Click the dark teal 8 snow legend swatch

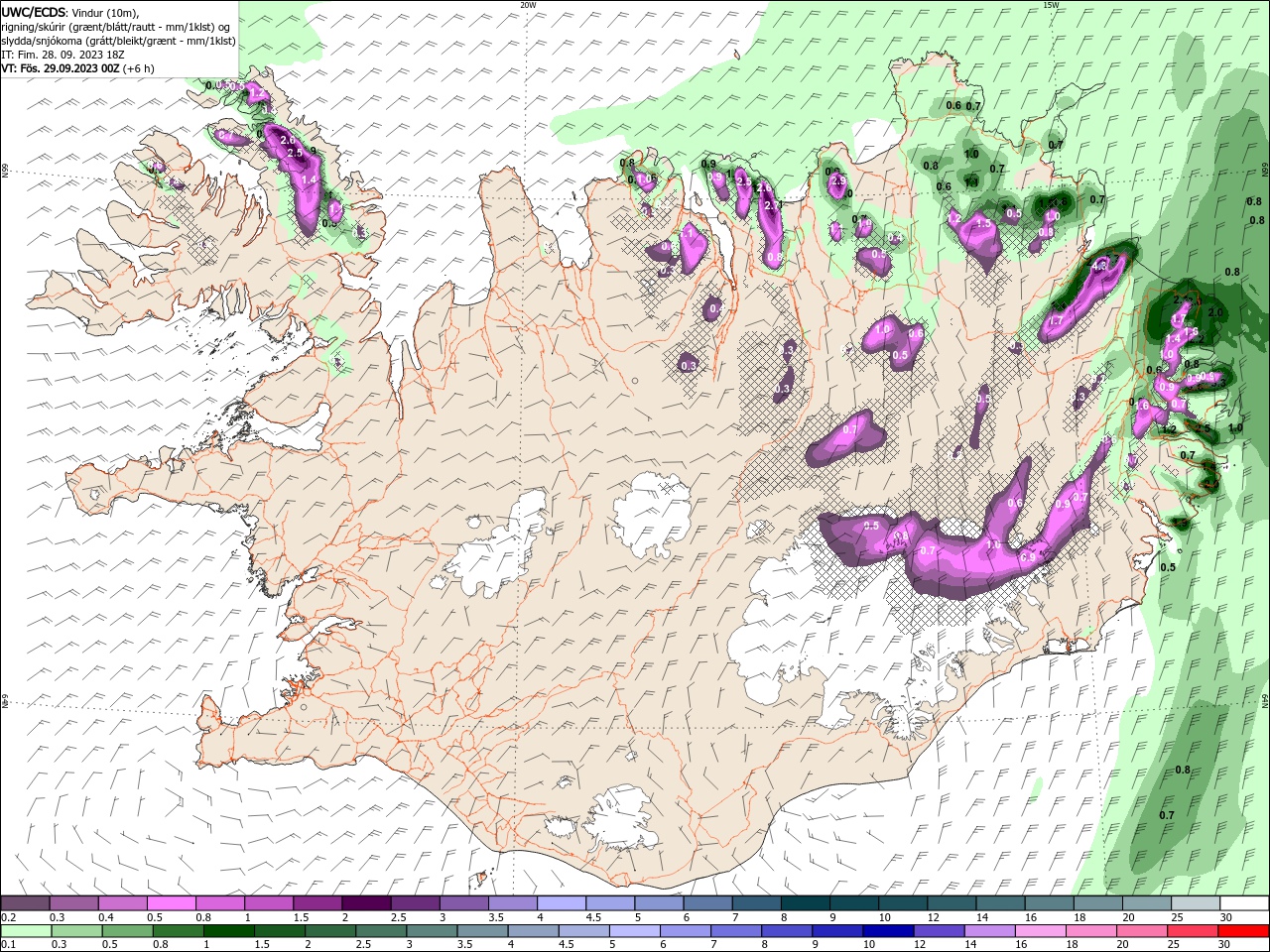[x=806, y=903]
